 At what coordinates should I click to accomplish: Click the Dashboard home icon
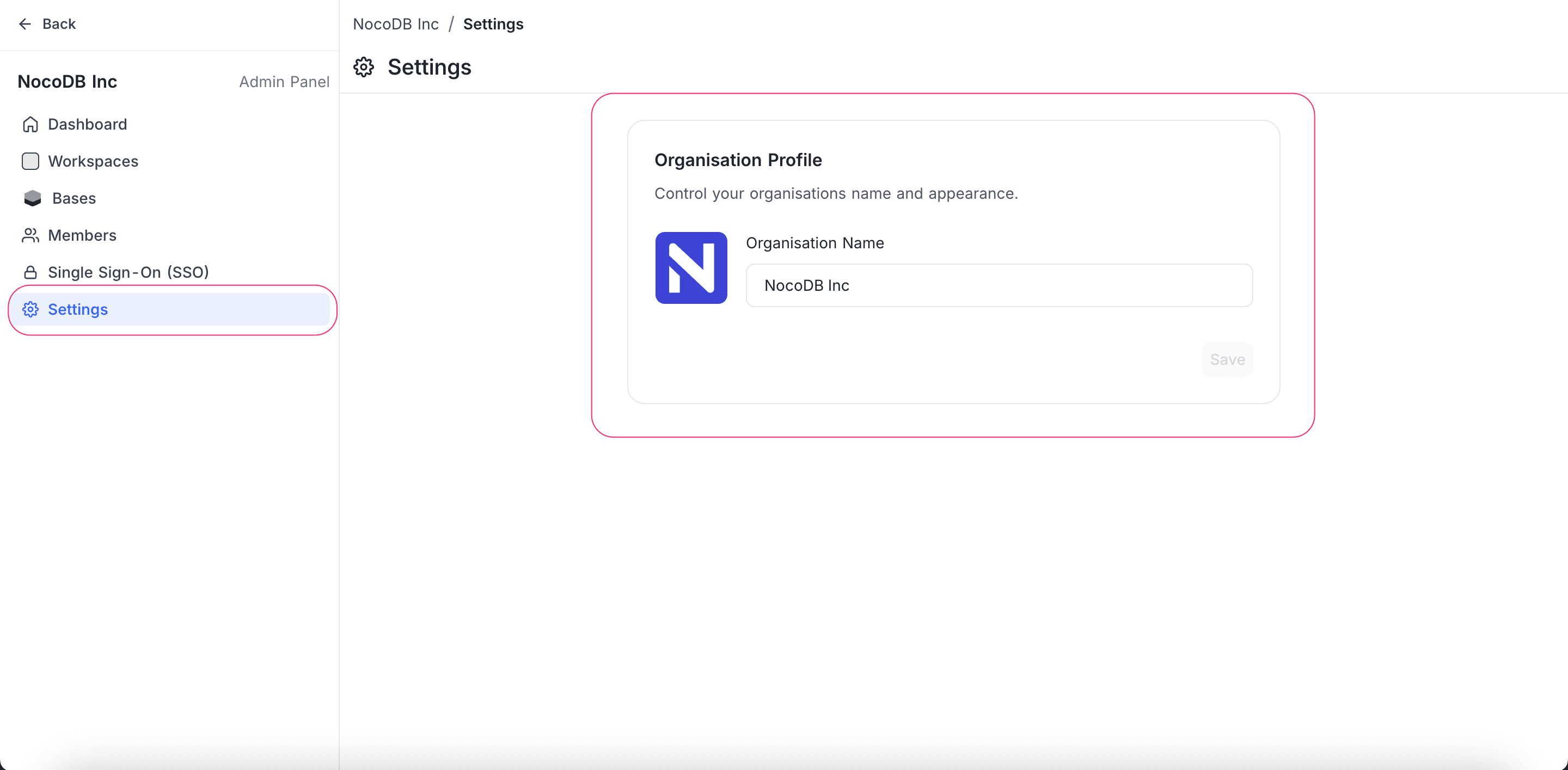pyautogui.click(x=30, y=124)
